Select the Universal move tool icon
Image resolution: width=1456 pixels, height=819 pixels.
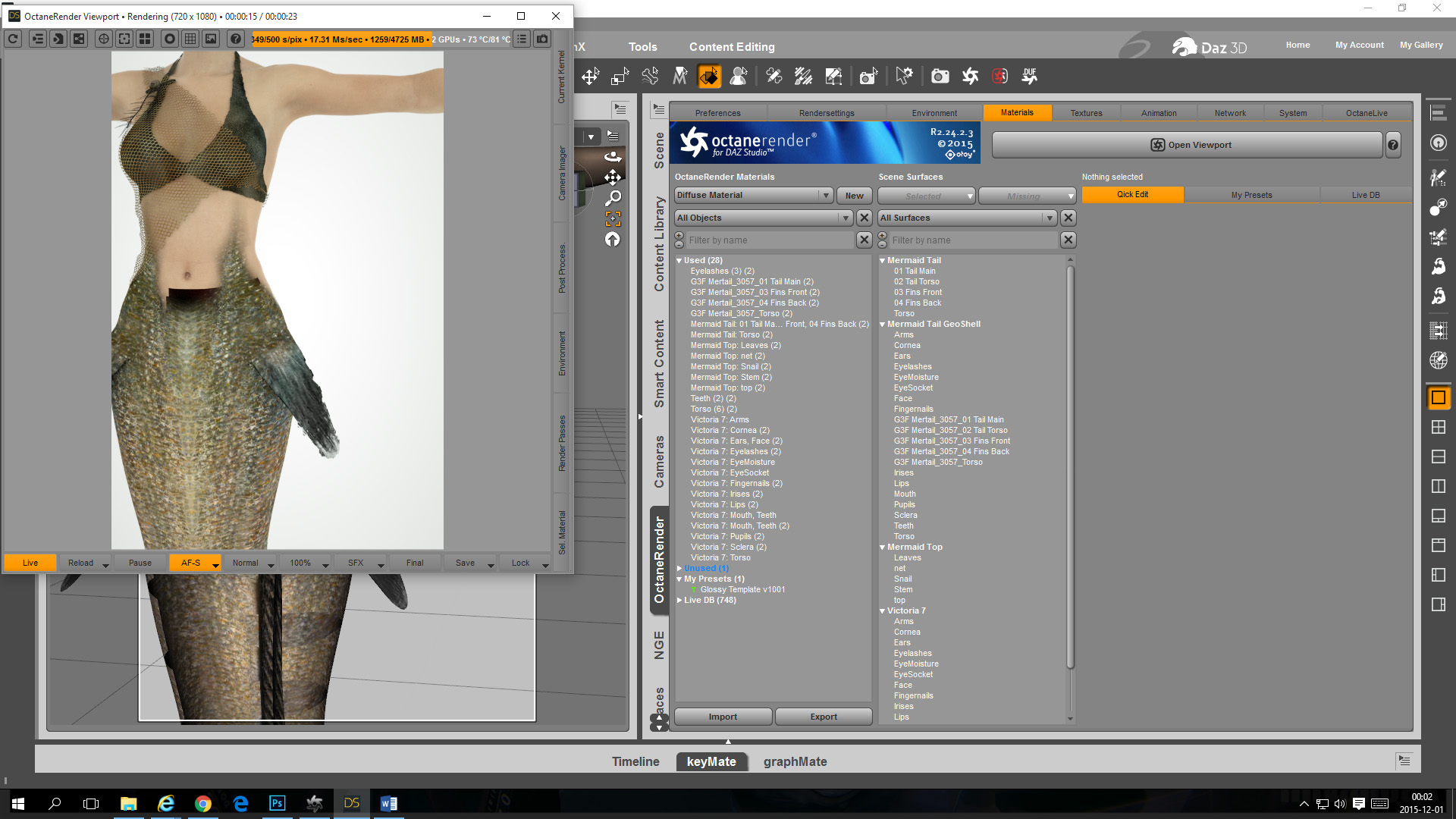(590, 76)
